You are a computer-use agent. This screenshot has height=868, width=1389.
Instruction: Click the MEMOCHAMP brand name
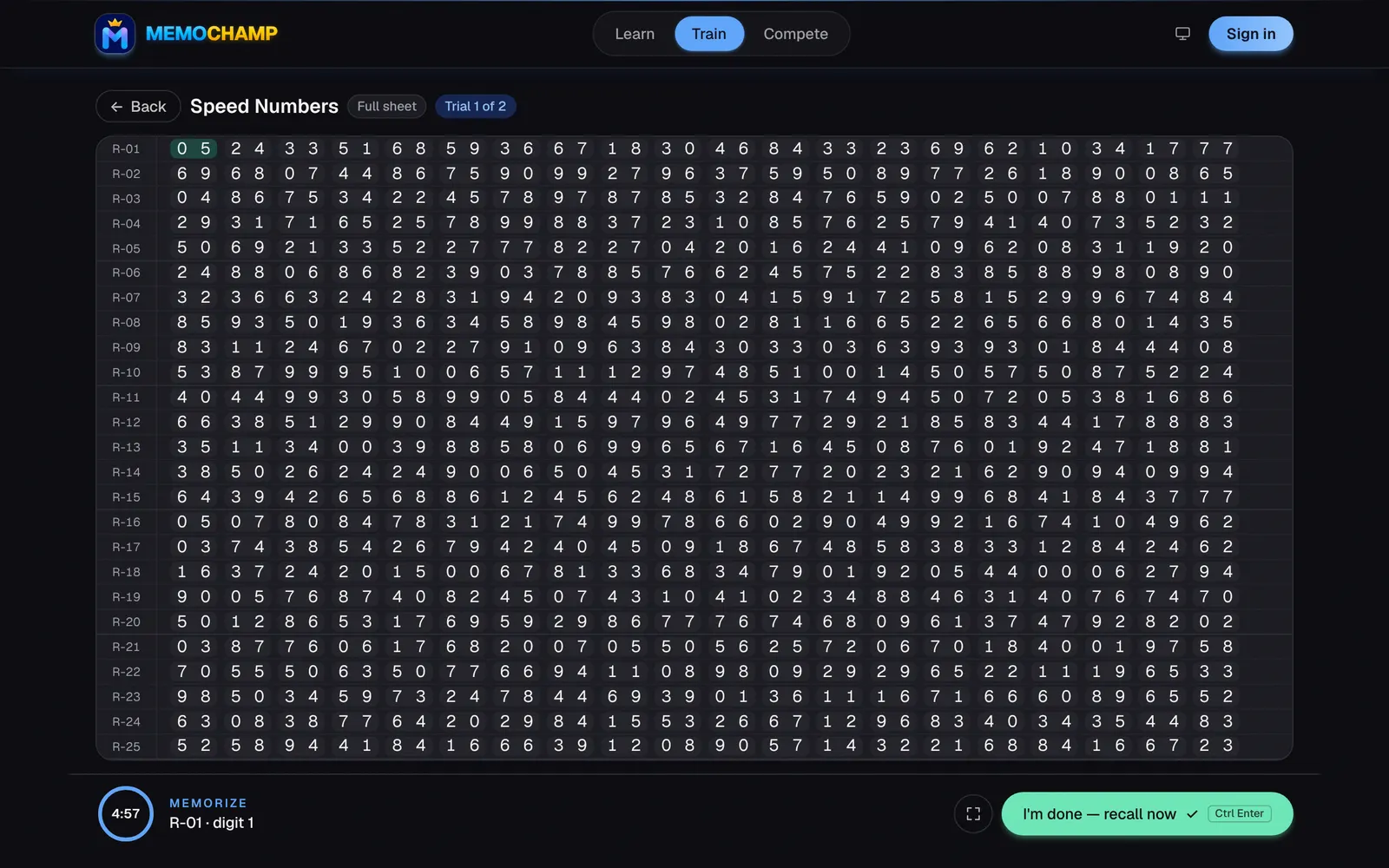point(212,34)
